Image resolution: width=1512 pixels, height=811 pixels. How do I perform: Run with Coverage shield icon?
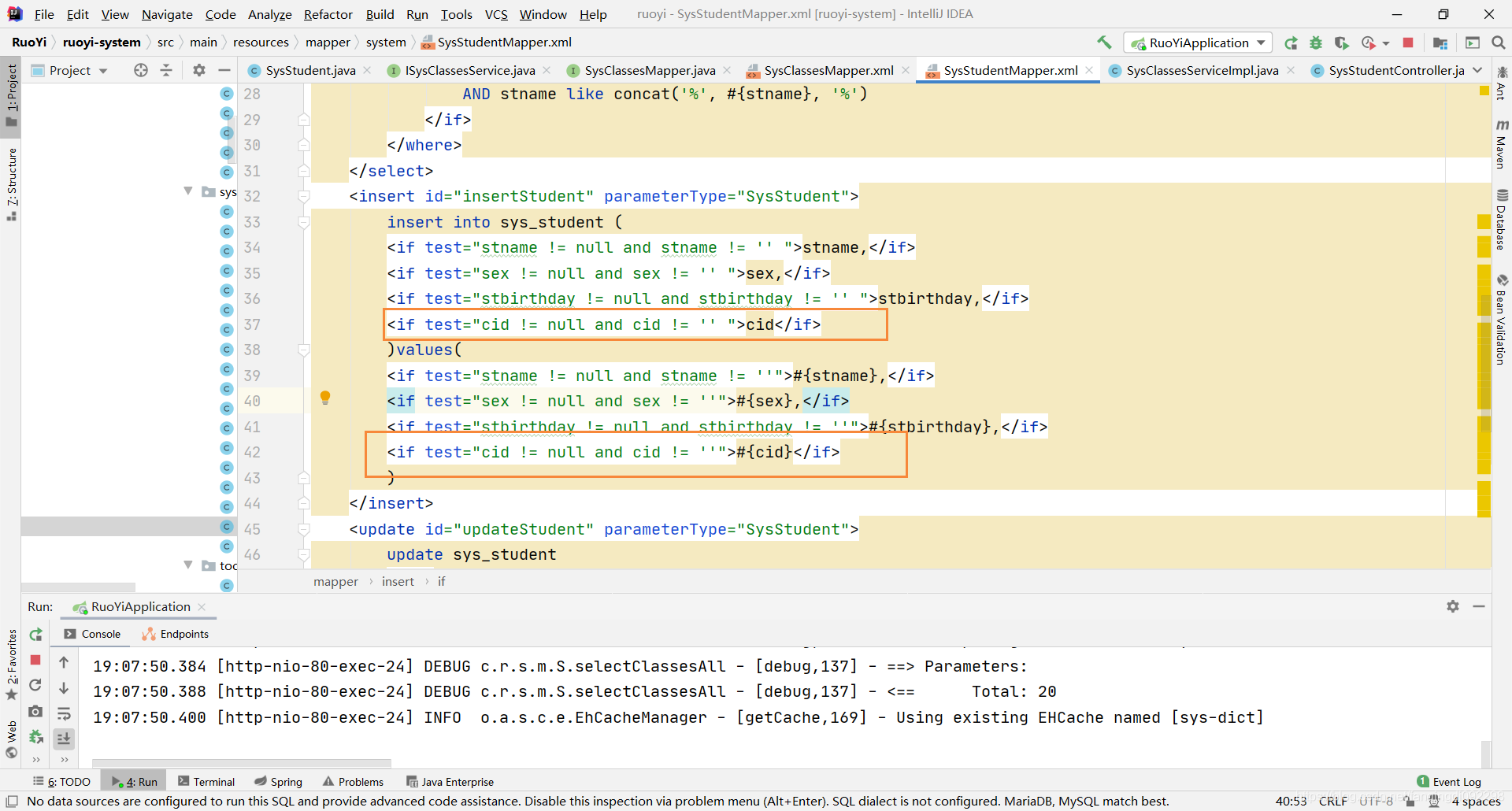pos(1341,43)
